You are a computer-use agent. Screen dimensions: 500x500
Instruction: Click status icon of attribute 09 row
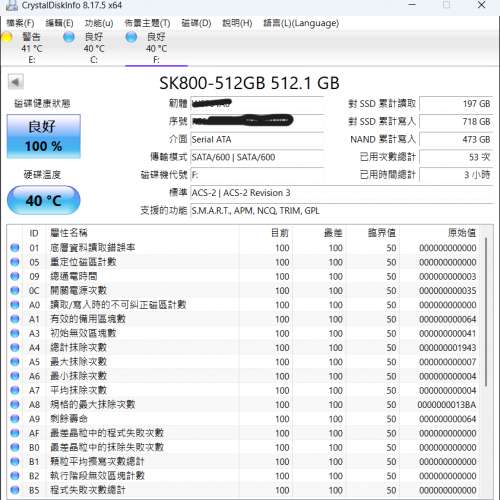(x=15, y=276)
